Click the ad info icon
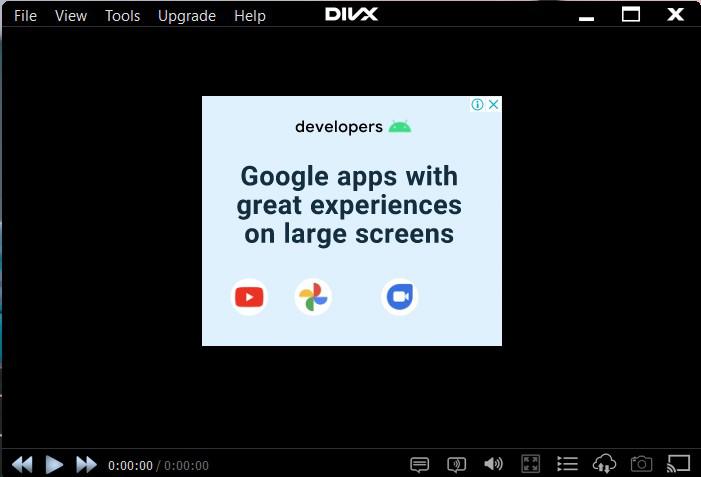701x477 pixels. click(477, 105)
